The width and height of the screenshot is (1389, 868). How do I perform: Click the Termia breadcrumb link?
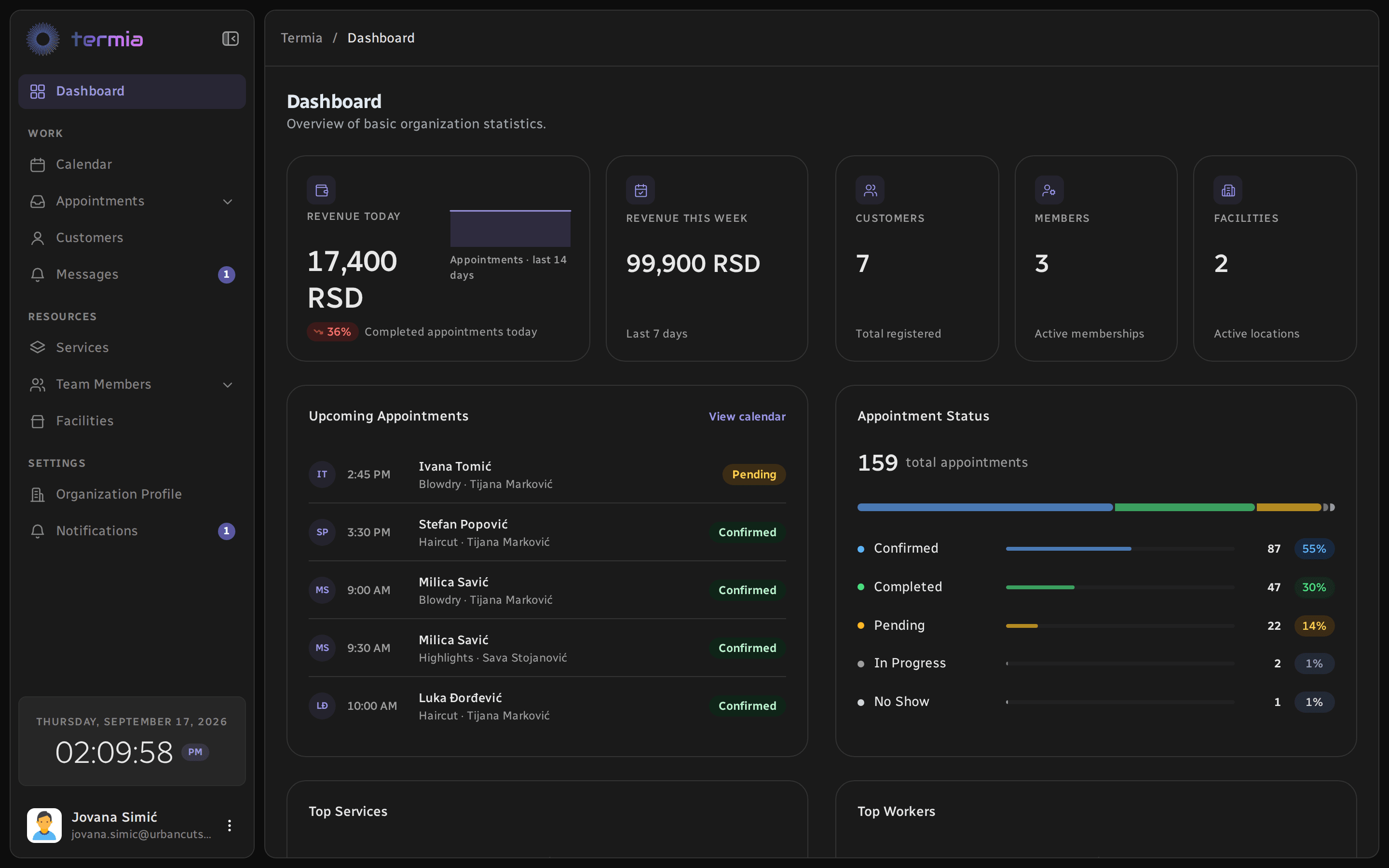coord(301,38)
